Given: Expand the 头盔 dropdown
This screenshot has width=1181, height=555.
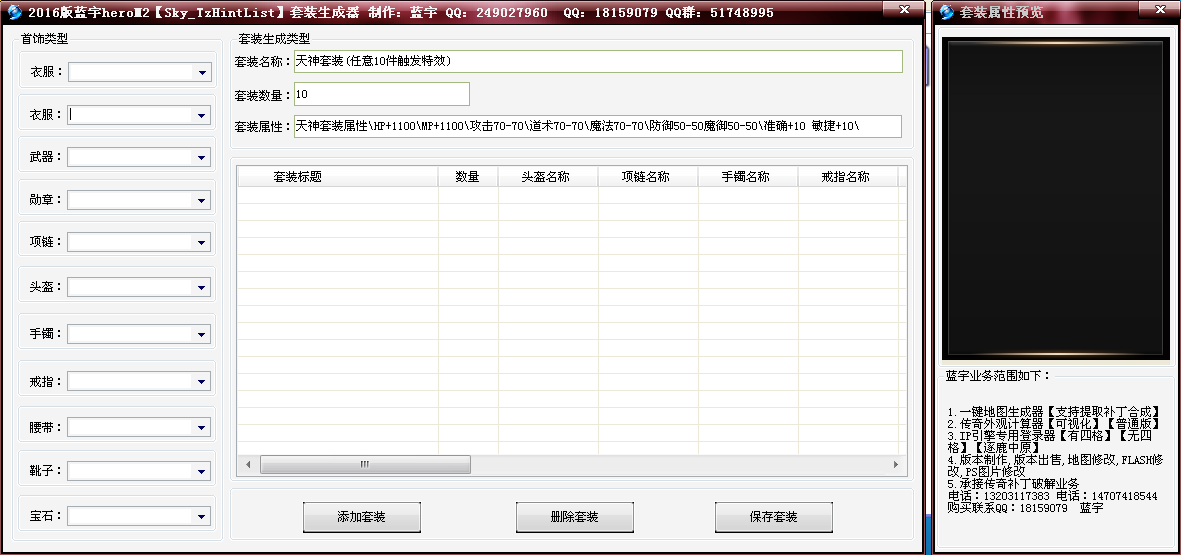Looking at the screenshot, I should pyautogui.click(x=201, y=288).
